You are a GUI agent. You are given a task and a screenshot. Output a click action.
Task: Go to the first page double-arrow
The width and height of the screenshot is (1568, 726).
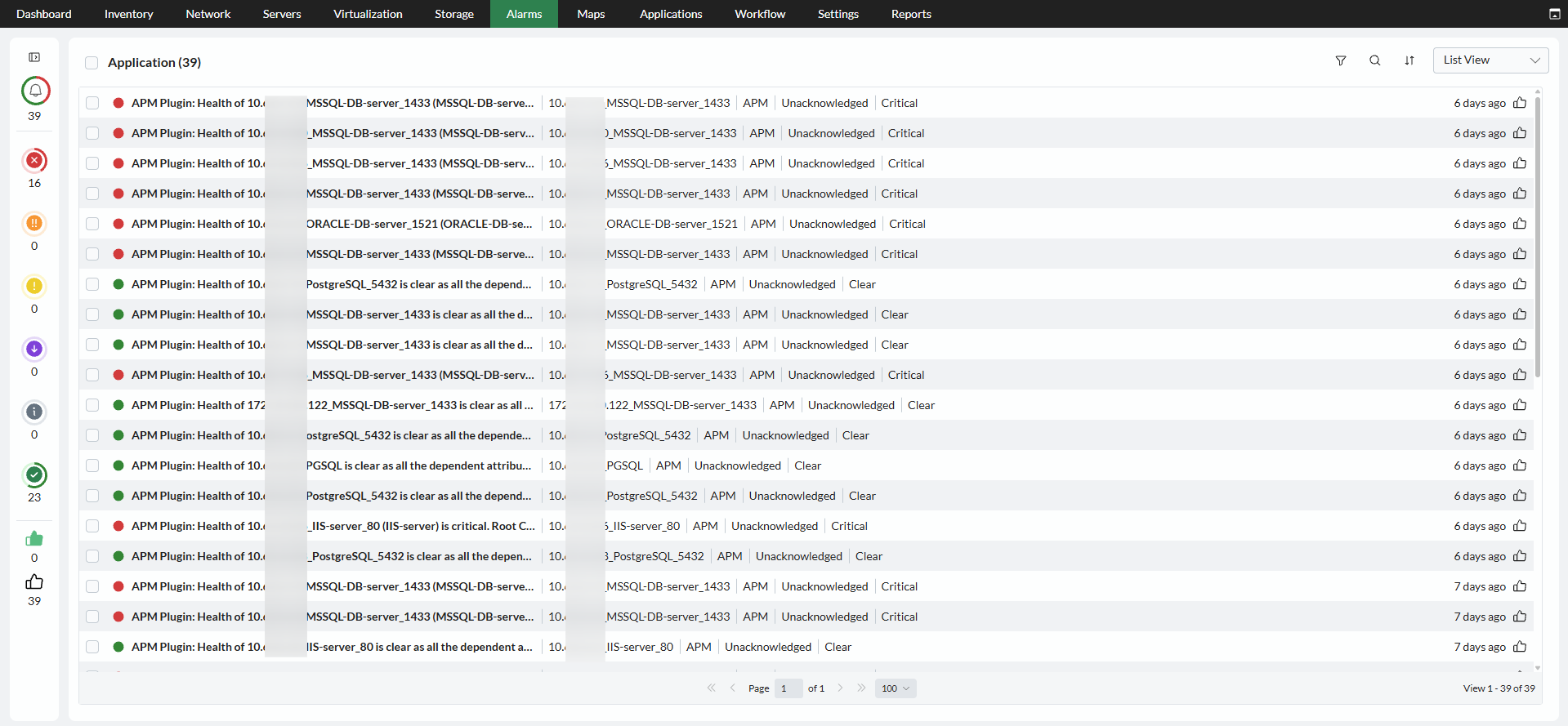click(x=712, y=688)
